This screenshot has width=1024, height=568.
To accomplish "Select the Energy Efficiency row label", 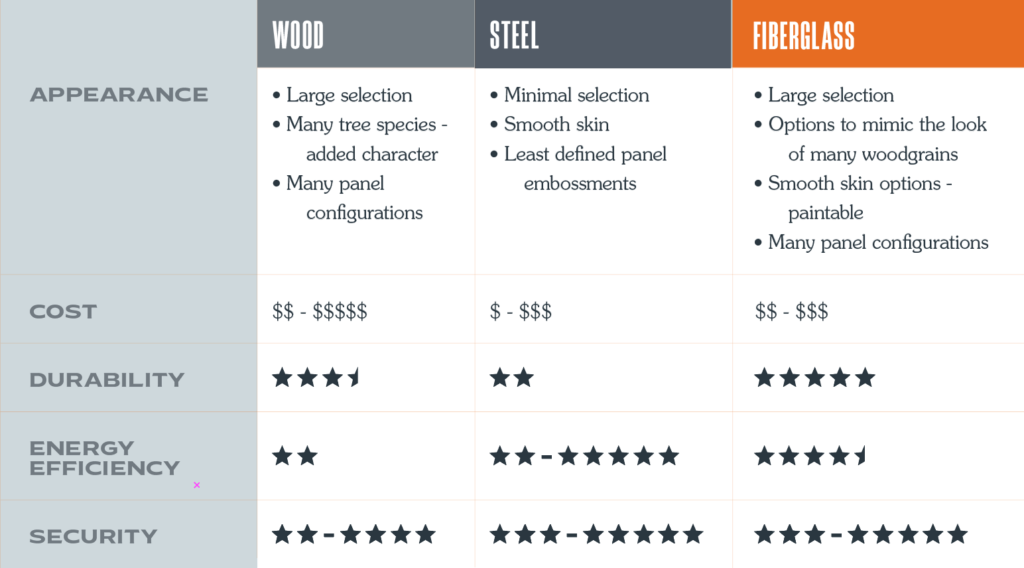I will tap(104, 458).
